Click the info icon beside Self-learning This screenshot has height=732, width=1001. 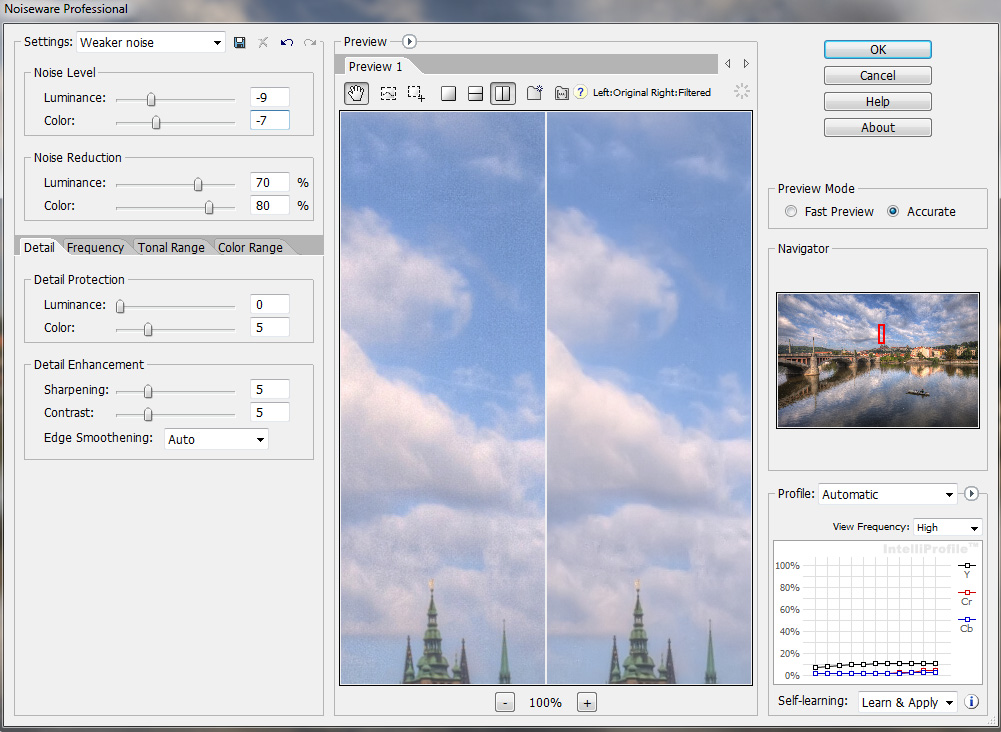pos(971,702)
